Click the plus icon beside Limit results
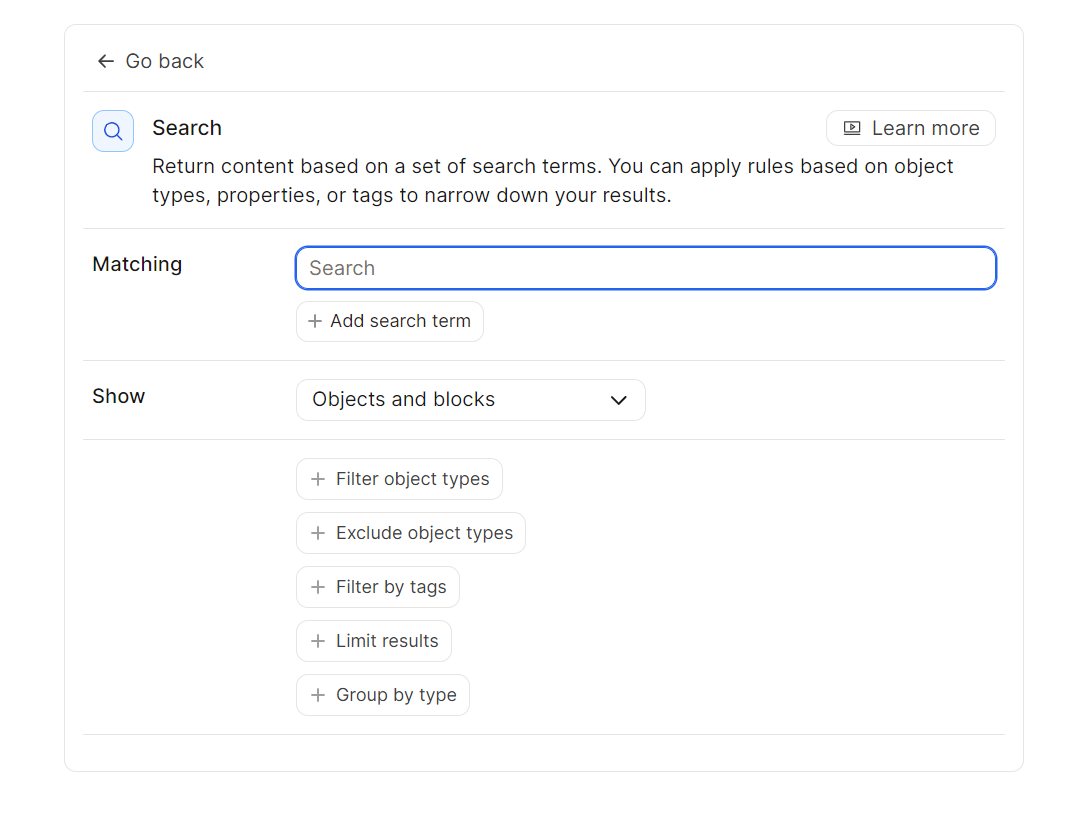 (x=318, y=641)
